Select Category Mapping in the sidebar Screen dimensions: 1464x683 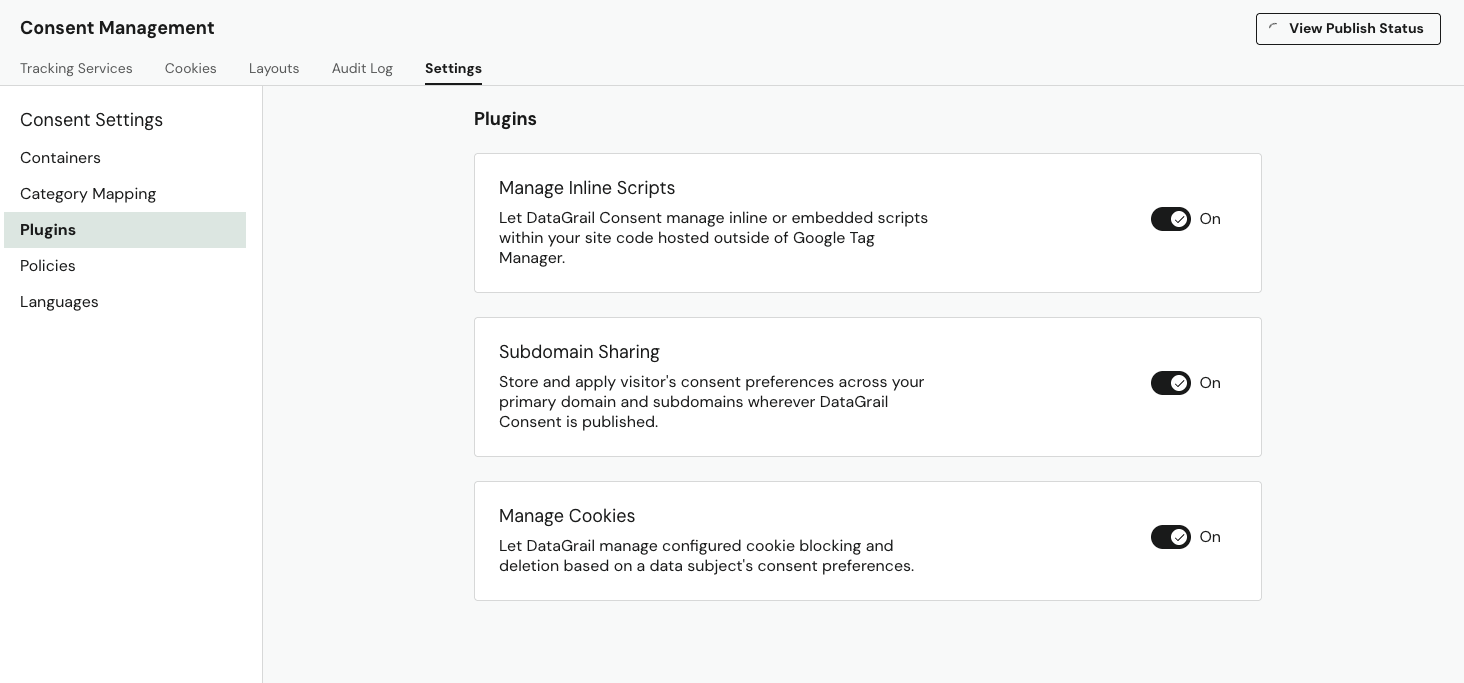point(88,194)
